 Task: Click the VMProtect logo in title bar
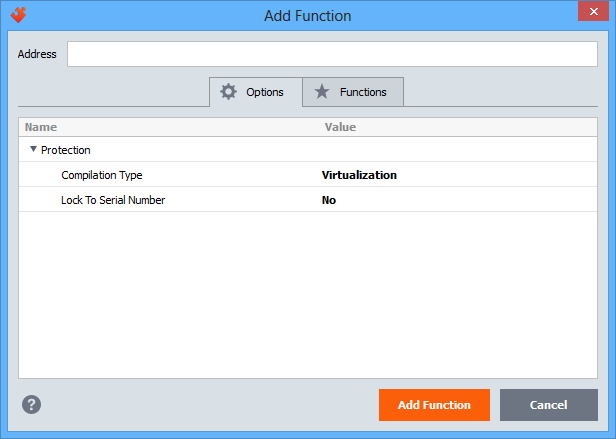pos(17,15)
